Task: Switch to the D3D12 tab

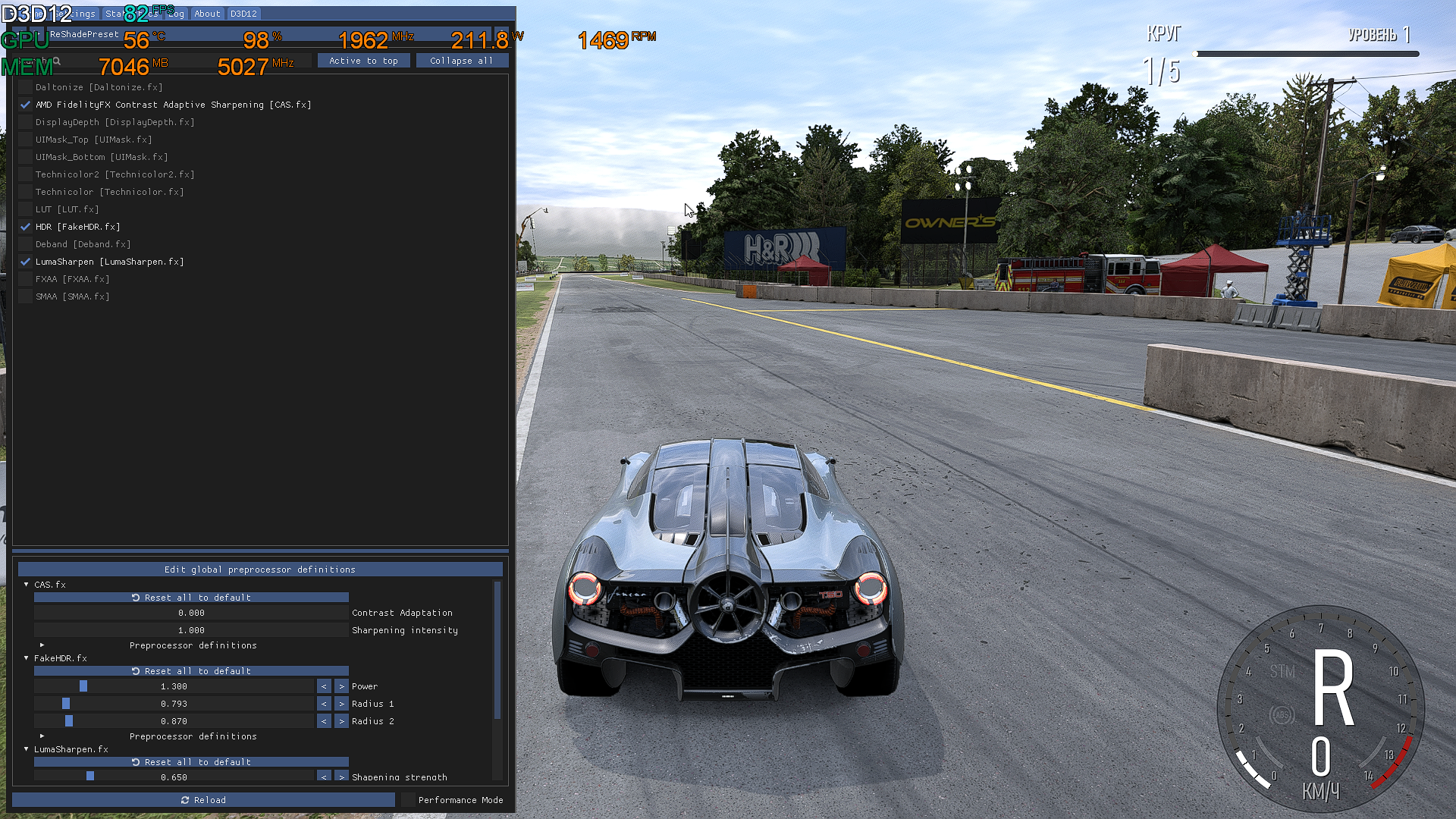Action: click(243, 14)
